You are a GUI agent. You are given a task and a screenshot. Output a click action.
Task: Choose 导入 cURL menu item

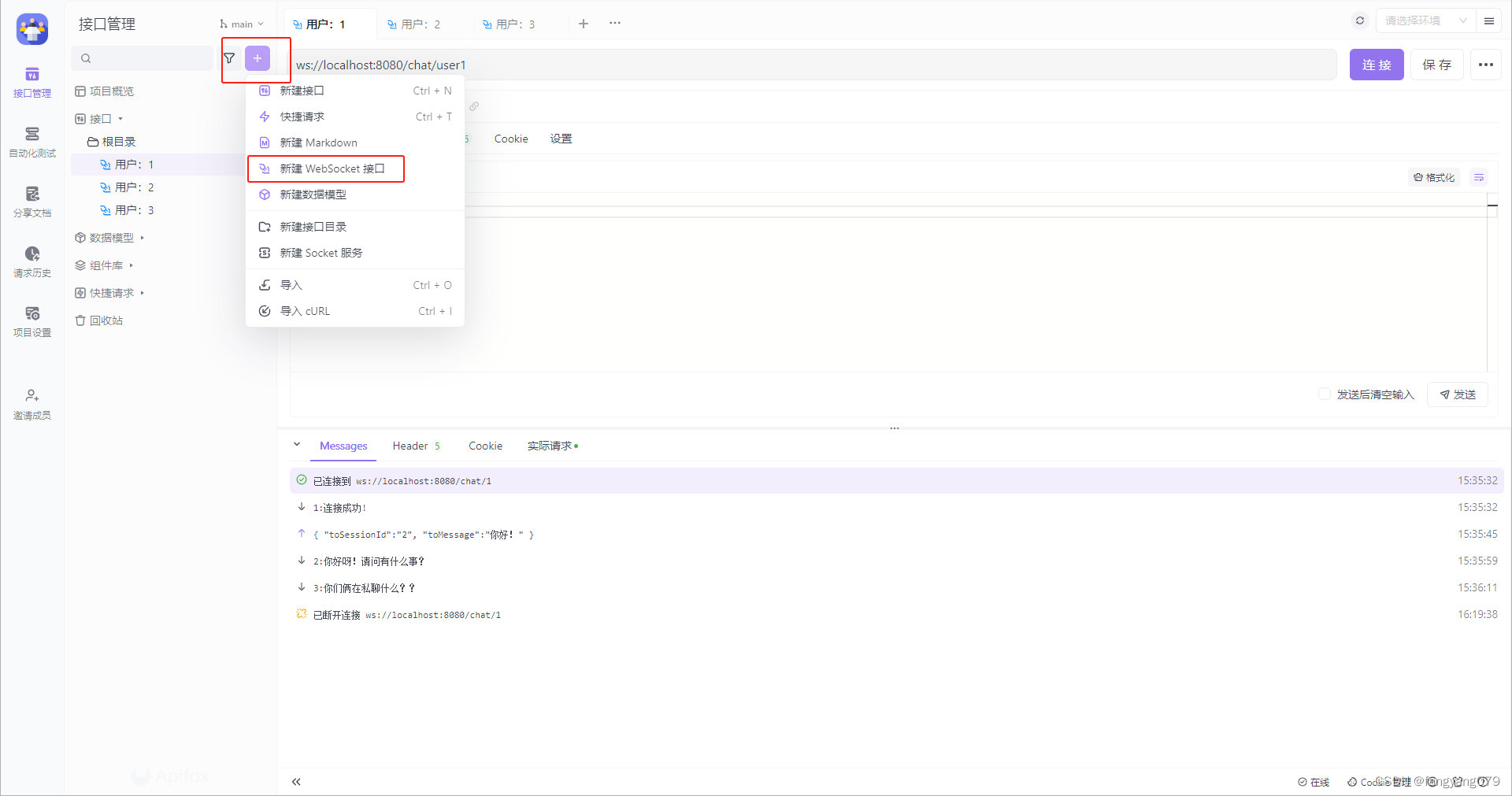coord(355,311)
